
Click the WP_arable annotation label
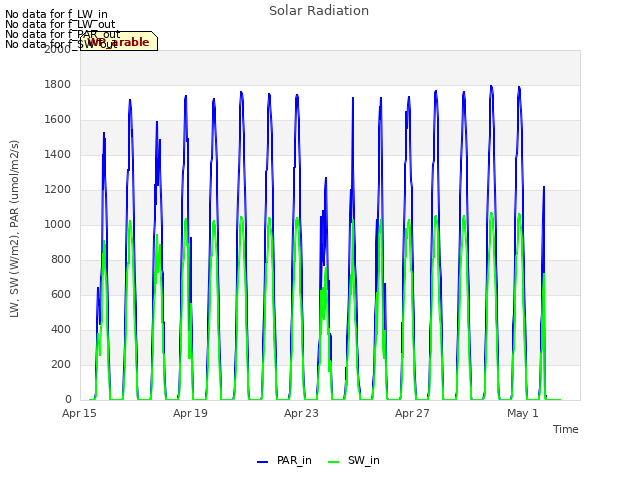coord(119,41)
